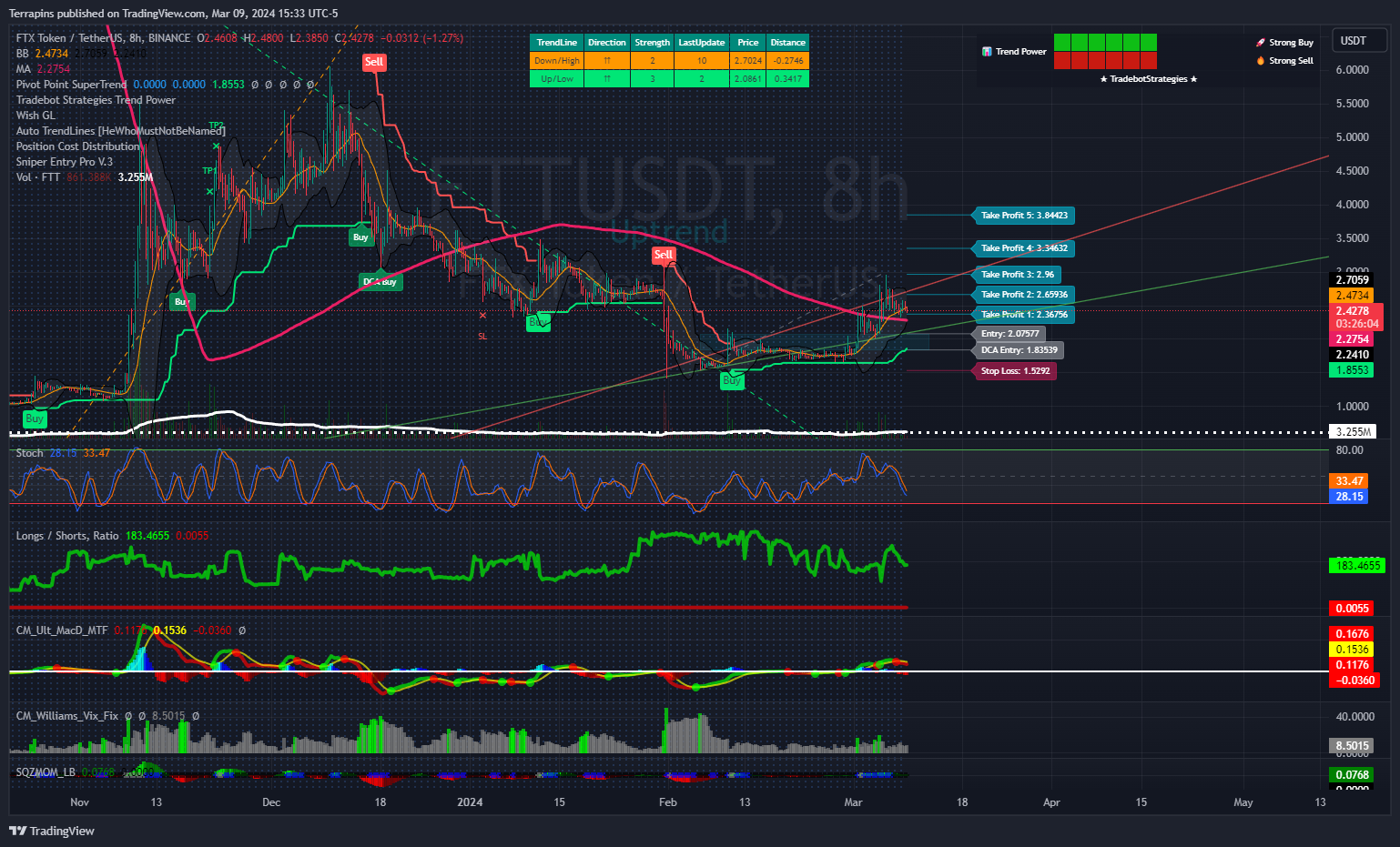Click the 2024 label on time axis

tap(470, 802)
